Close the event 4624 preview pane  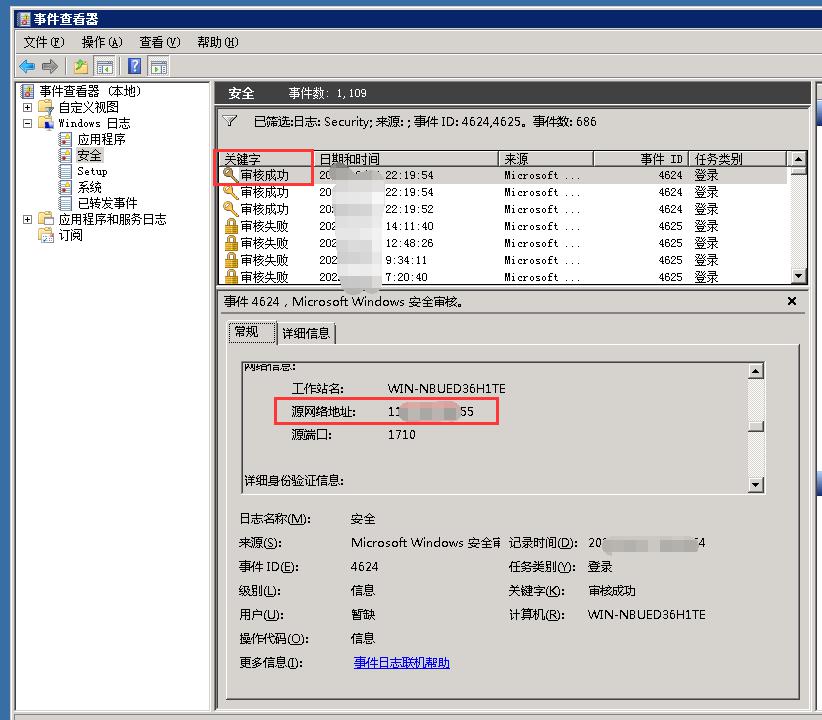pos(792,301)
